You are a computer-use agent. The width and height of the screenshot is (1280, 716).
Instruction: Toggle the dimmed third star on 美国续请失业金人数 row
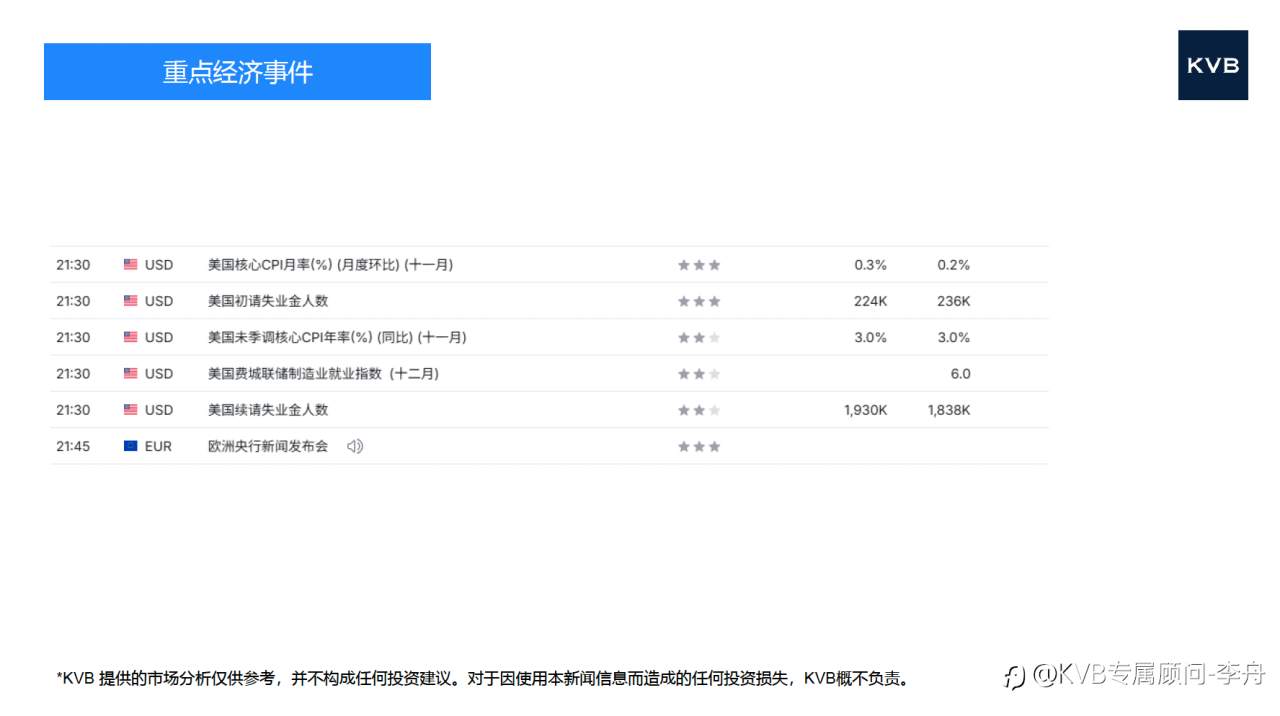tap(714, 410)
